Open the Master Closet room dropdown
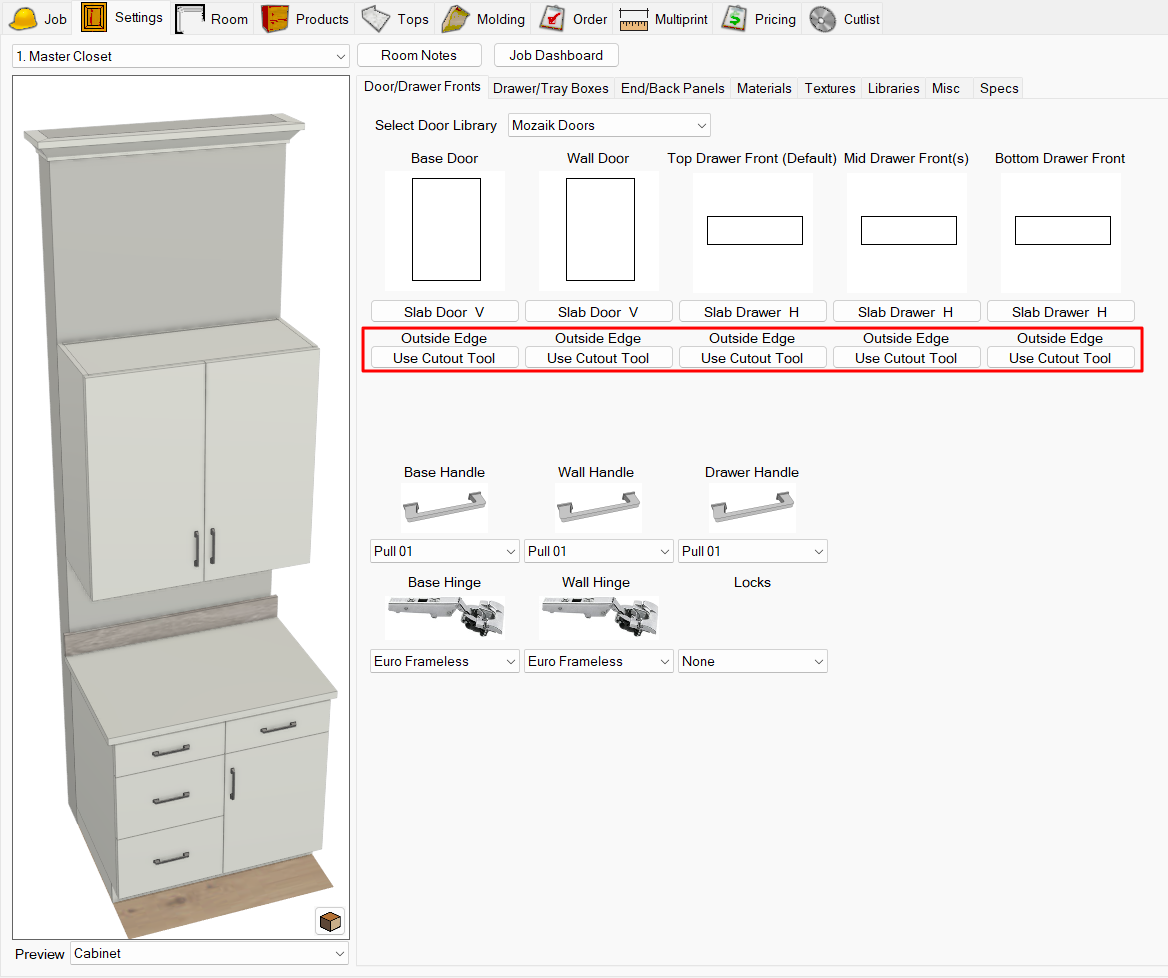This screenshot has width=1168, height=978. [180, 56]
